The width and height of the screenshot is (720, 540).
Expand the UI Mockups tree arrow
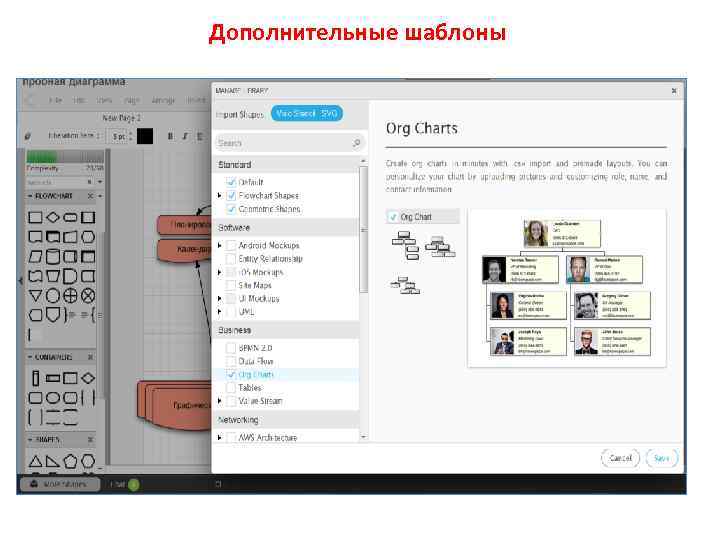219,298
